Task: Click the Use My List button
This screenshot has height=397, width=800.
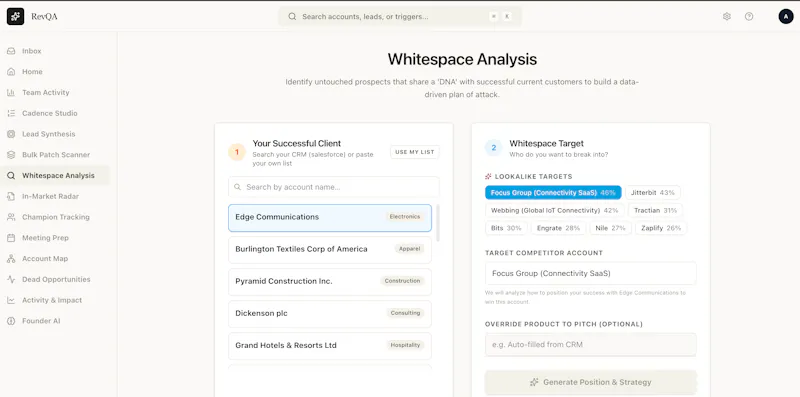Action: click(x=415, y=152)
